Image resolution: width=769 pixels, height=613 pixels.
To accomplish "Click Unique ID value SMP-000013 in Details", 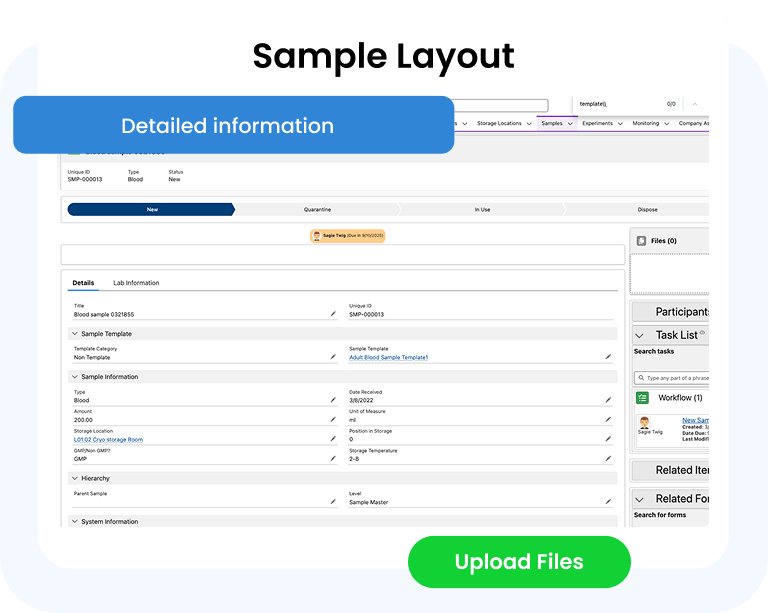I will [x=366, y=314].
